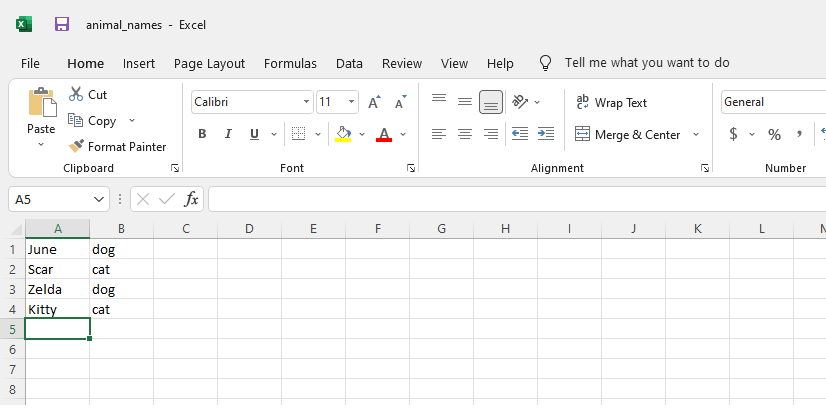Switch to the Review tab
The height and width of the screenshot is (417, 826).
pyautogui.click(x=402, y=64)
